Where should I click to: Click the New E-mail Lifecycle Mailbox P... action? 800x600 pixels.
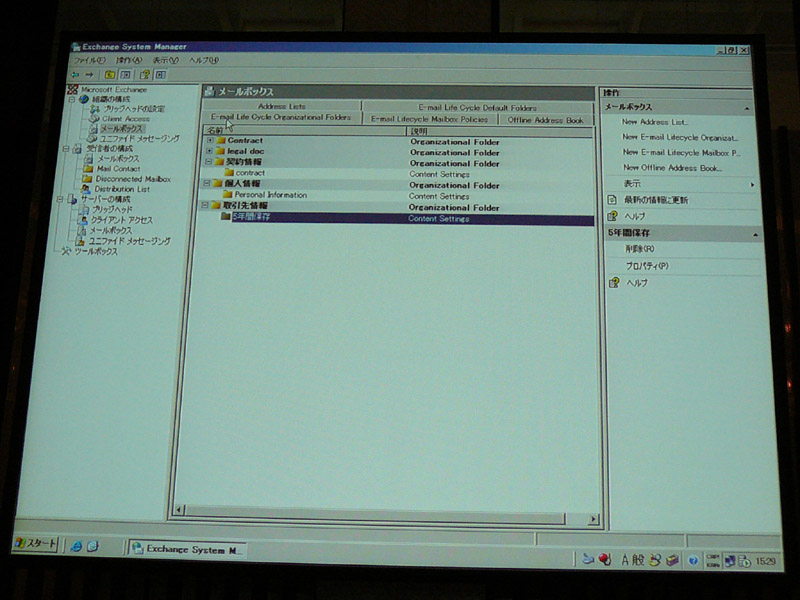click(682, 153)
